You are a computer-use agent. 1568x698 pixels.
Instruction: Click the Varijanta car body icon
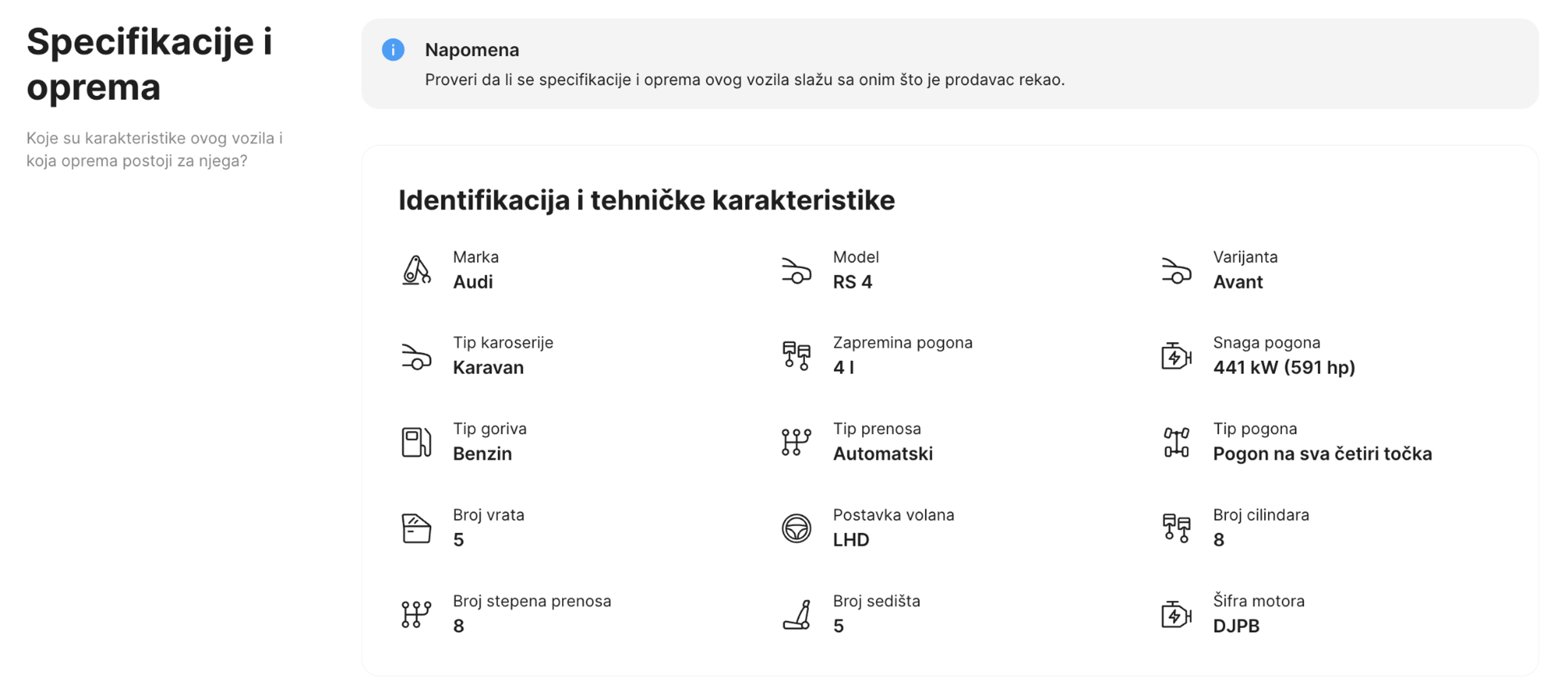(1177, 271)
